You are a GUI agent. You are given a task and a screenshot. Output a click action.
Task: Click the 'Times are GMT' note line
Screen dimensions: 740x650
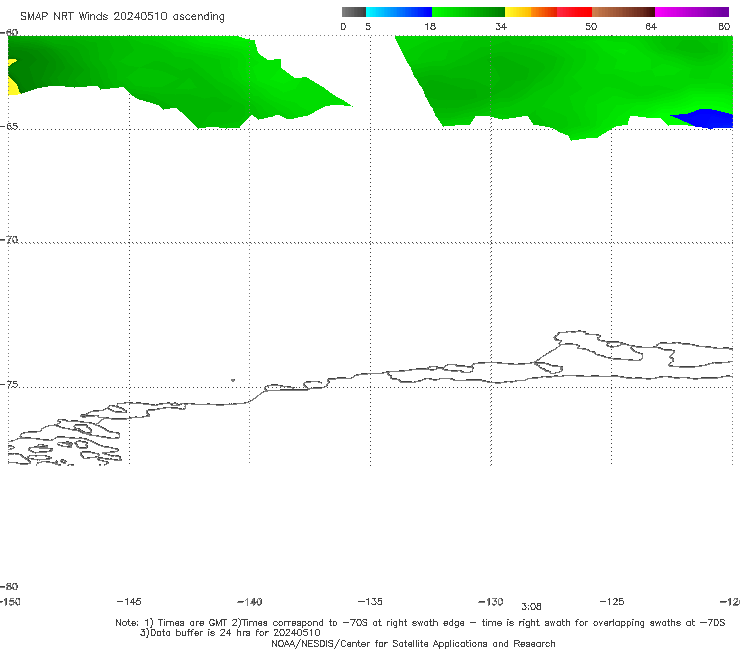420,623
